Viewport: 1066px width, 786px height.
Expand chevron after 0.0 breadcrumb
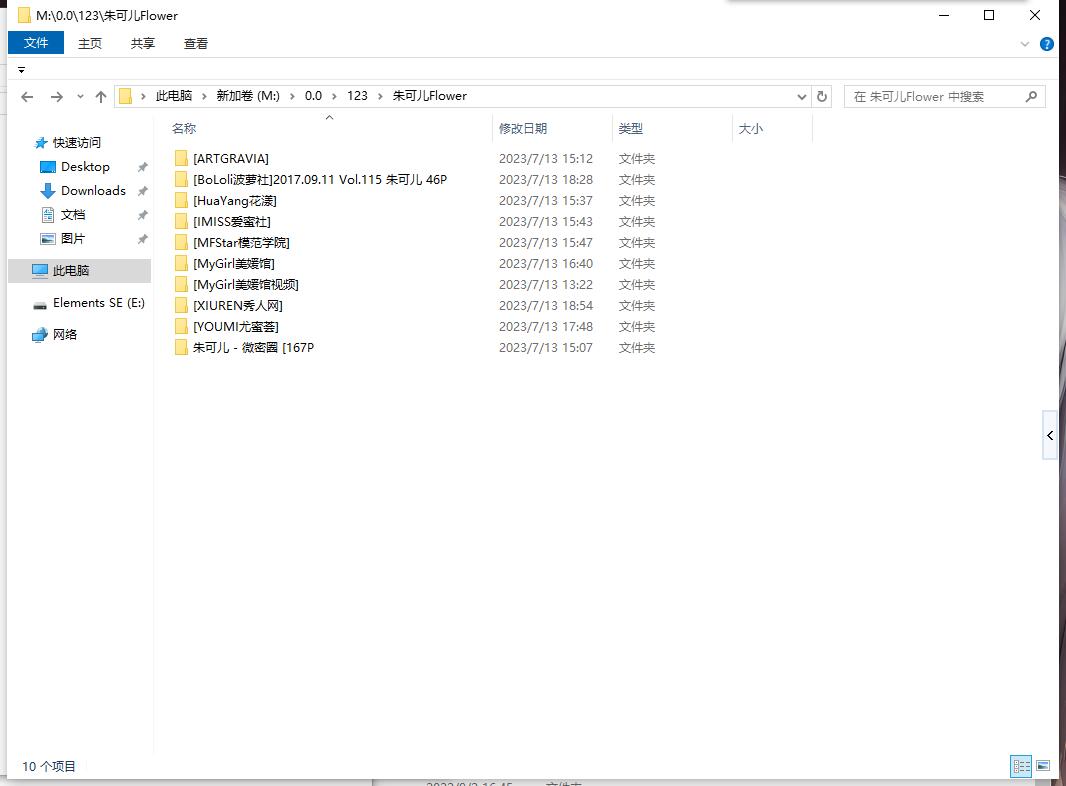tap(334, 97)
